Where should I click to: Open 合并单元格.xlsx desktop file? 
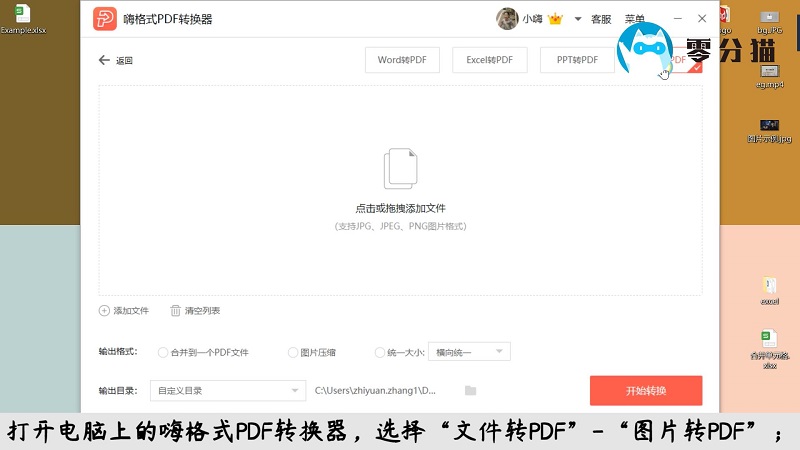point(769,349)
